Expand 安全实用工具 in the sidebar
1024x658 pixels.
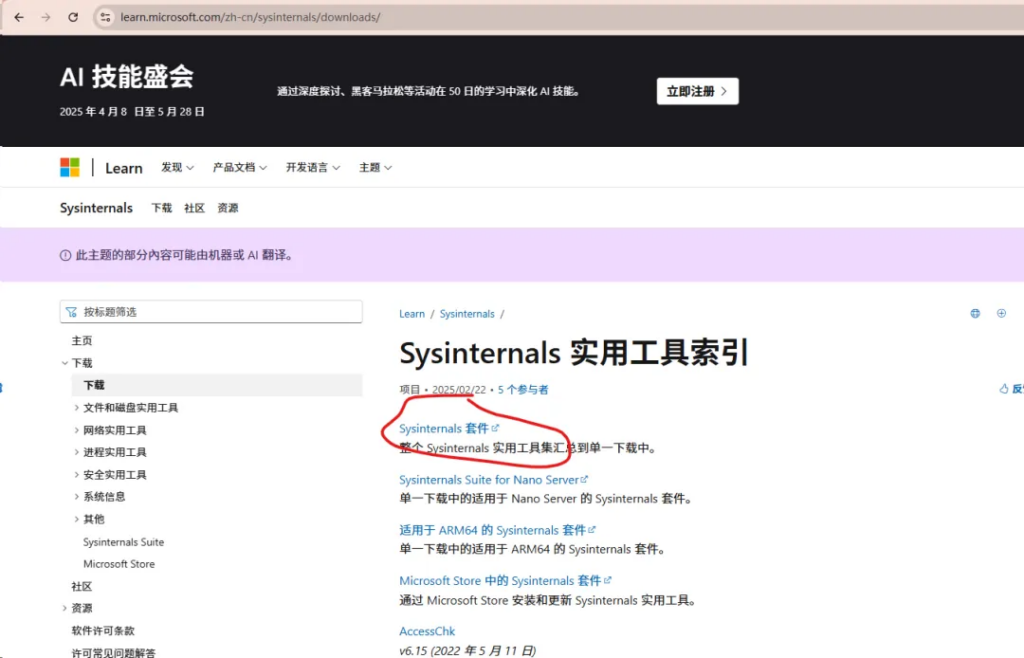coord(76,475)
